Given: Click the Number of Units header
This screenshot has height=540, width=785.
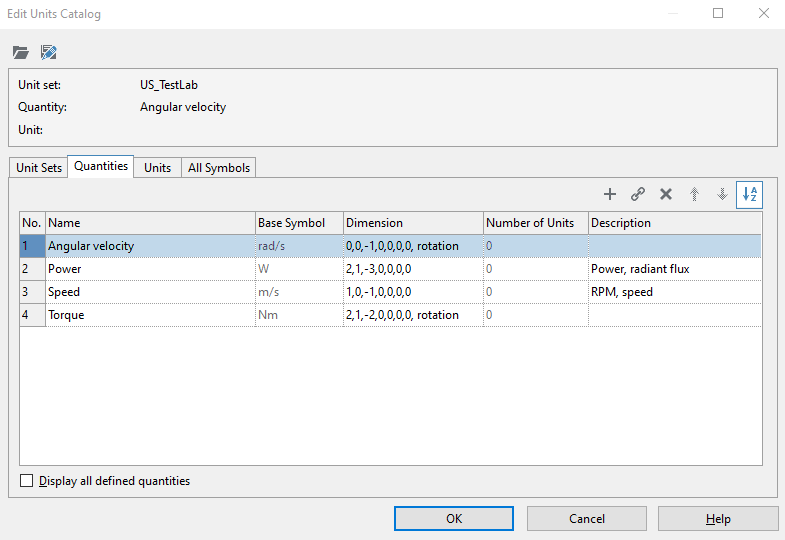Looking at the screenshot, I should click(536, 223).
